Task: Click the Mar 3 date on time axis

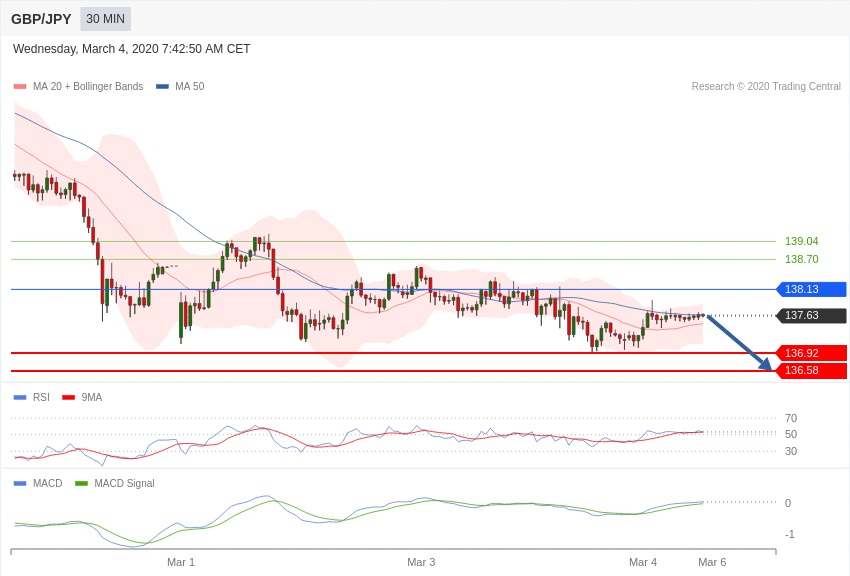Action: (x=421, y=562)
